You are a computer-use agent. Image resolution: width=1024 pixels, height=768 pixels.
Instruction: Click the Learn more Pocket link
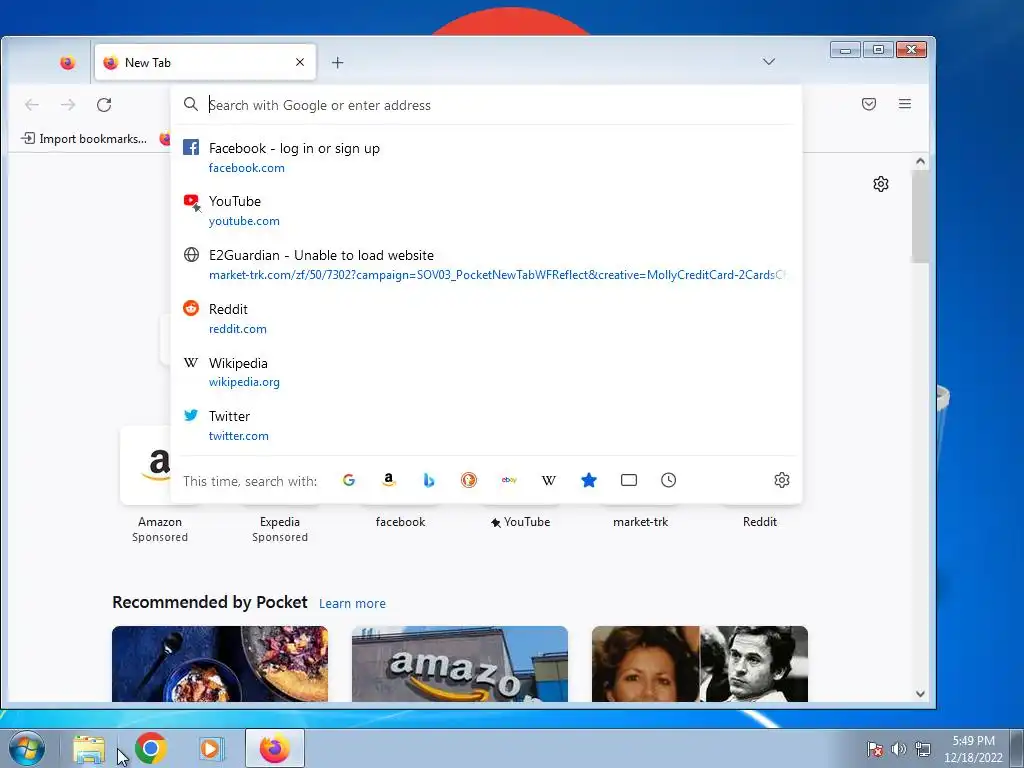352,603
